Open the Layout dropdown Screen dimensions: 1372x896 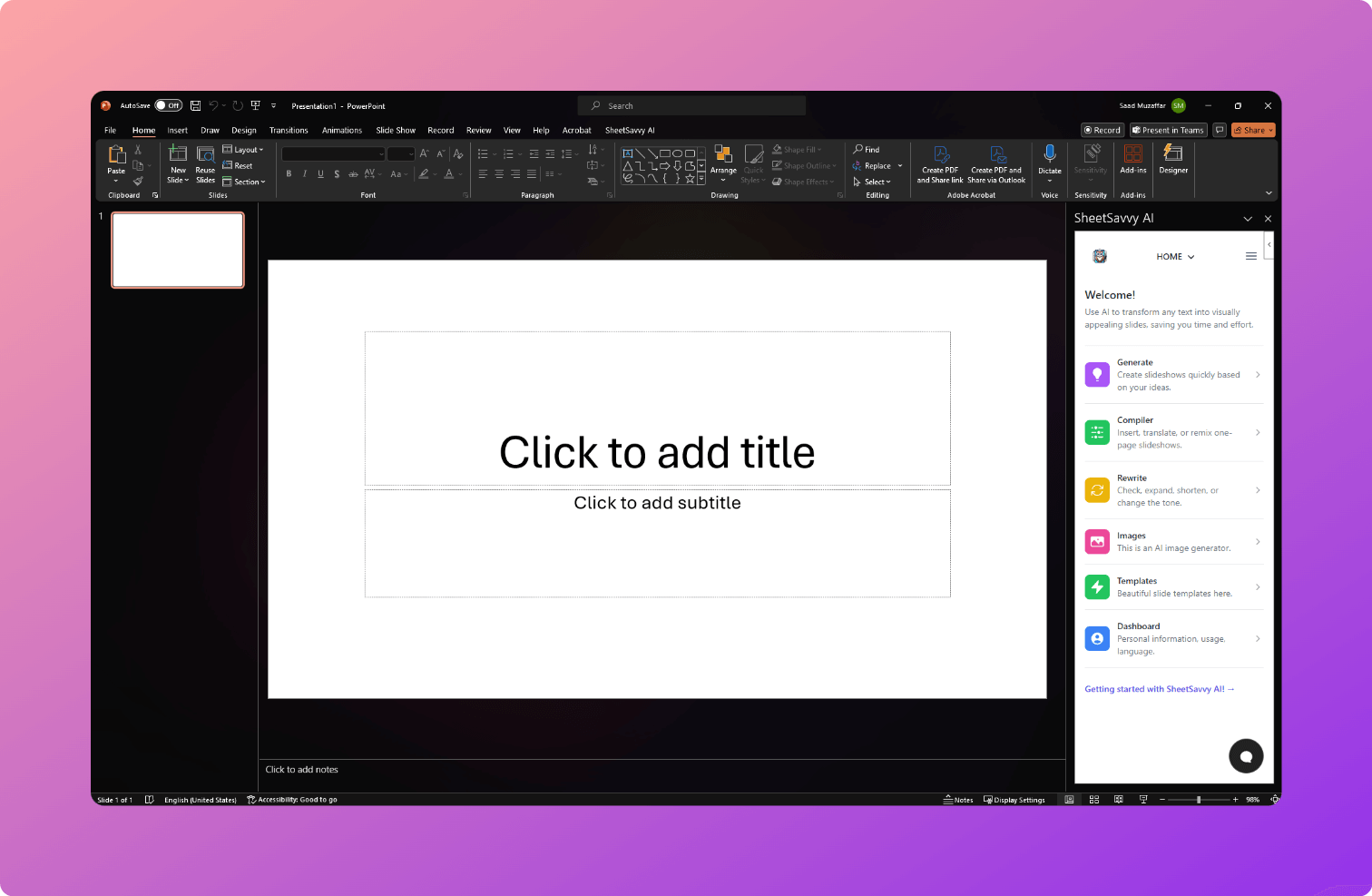tap(243, 149)
